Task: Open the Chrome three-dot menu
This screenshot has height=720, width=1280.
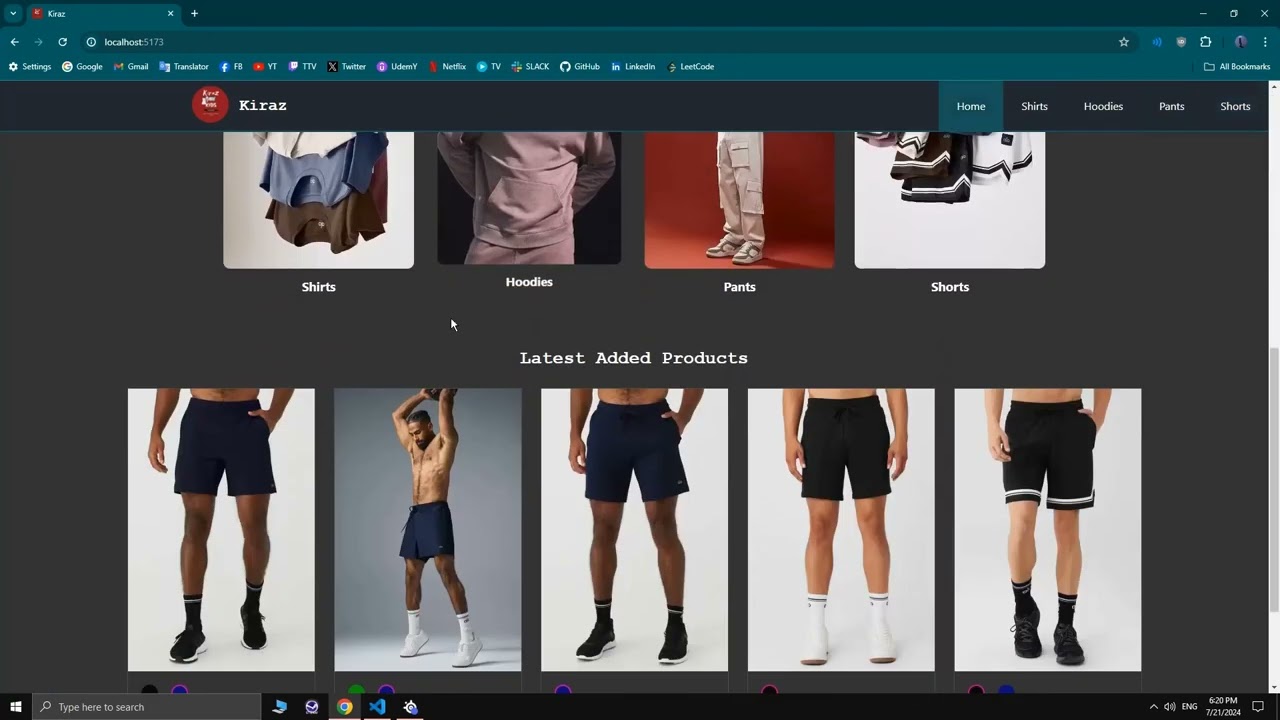Action: [1266, 42]
